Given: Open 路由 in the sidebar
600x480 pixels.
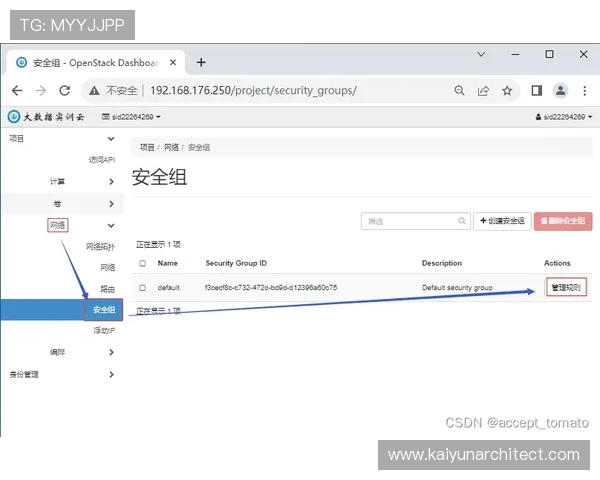Looking at the screenshot, I should click(108, 289).
